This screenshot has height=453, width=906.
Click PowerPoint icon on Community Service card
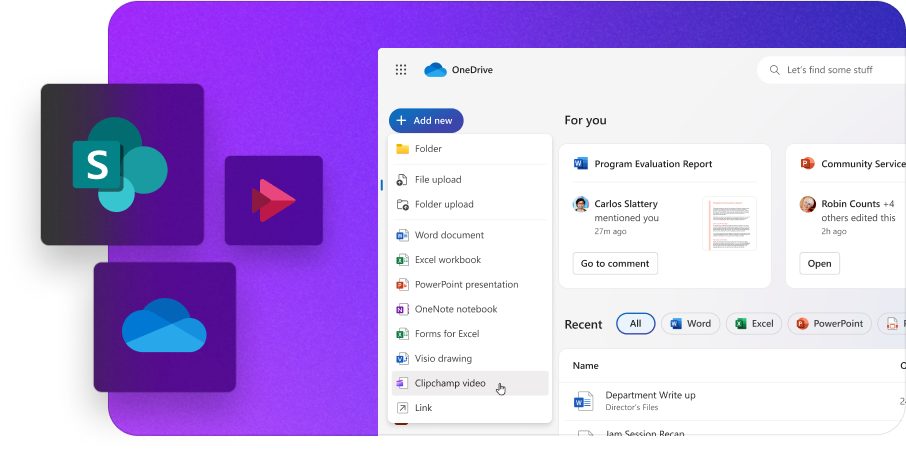click(807, 164)
